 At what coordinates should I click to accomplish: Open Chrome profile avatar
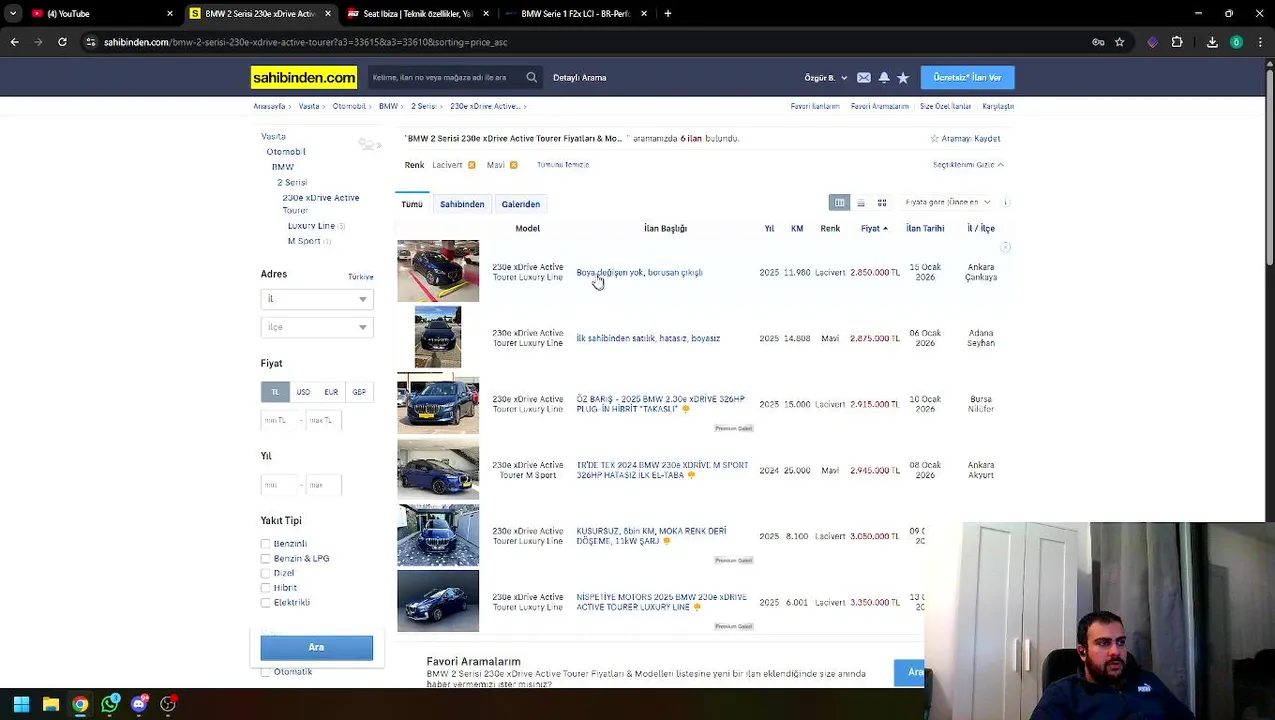(1236, 42)
